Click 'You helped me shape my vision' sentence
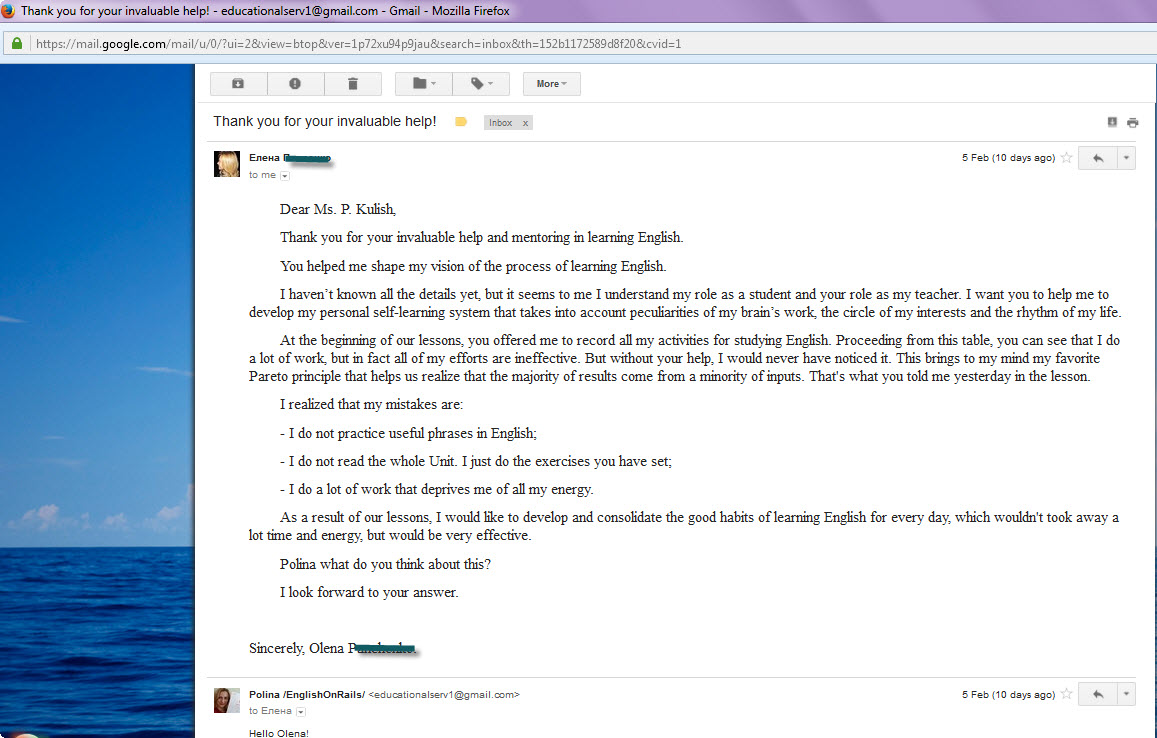Image resolution: width=1157 pixels, height=738 pixels. click(473, 266)
